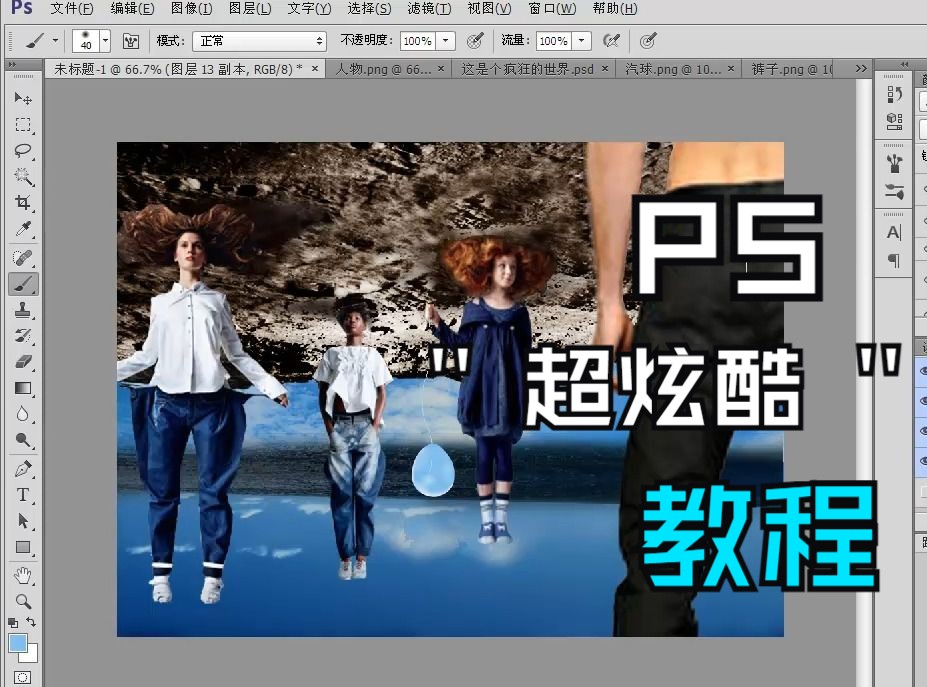Open the 文件(F) menu

72,9
